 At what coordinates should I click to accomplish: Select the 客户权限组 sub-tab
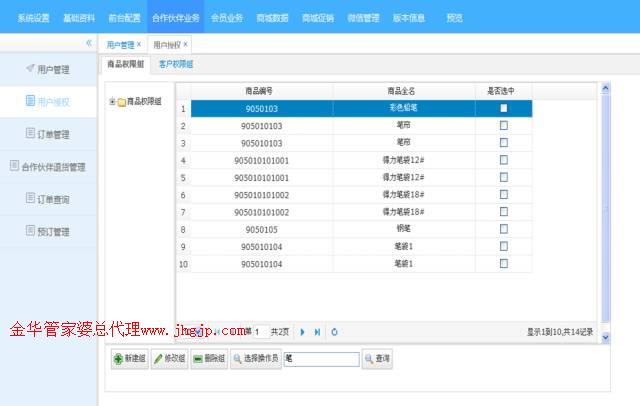(x=176, y=64)
